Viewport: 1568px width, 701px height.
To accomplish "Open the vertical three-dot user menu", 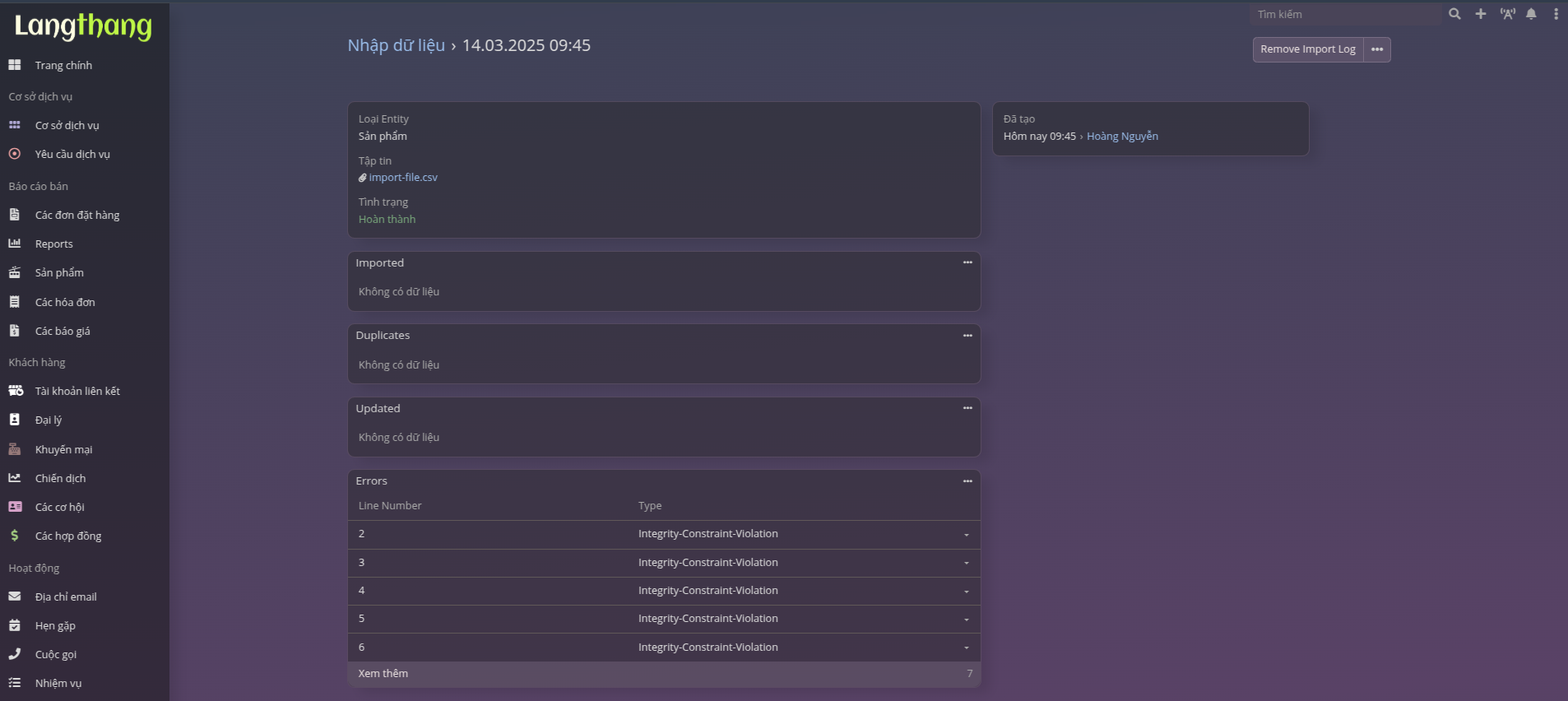I will [x=1556, y=14].
